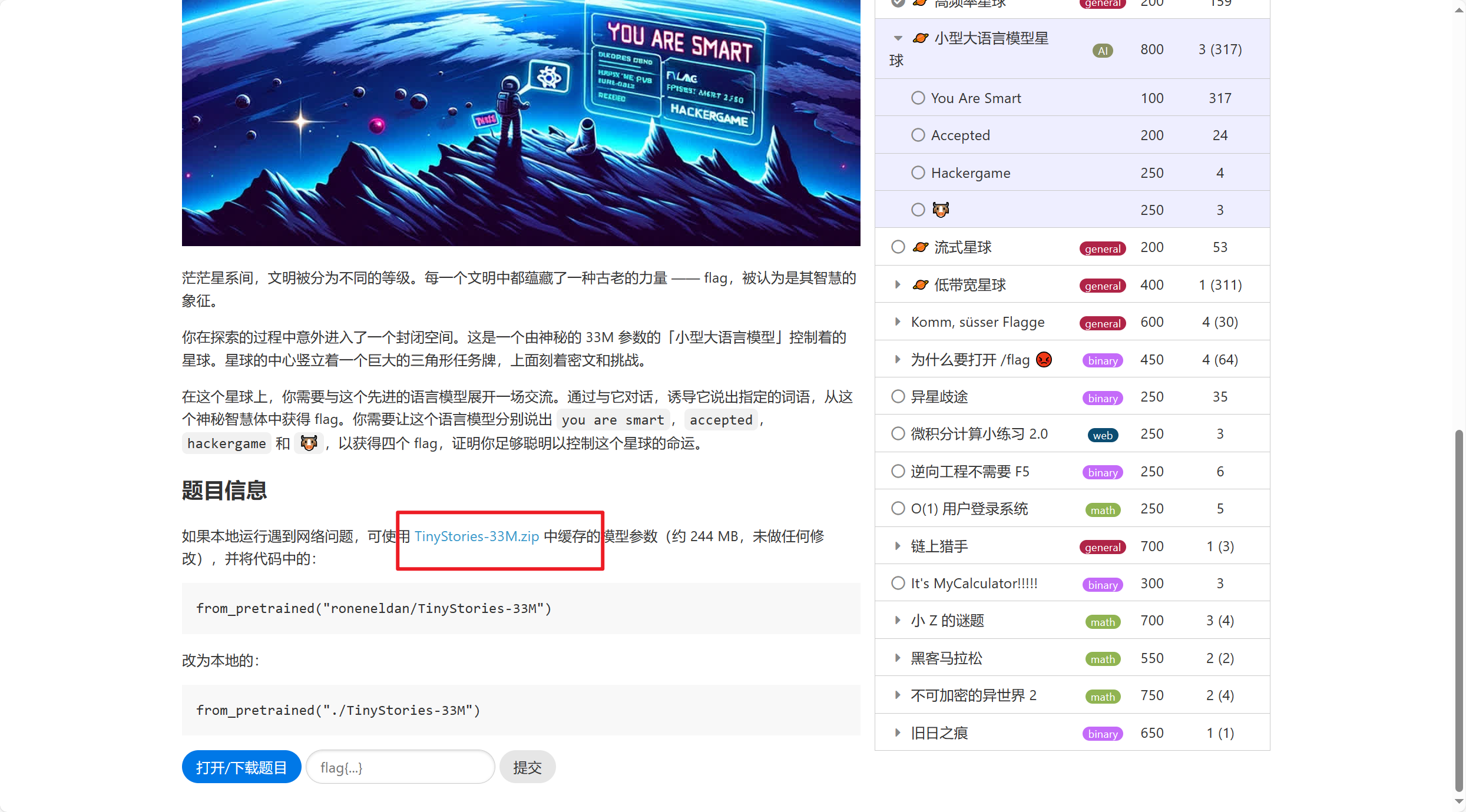Click the 'accepted' inline code text
Screen dimensions: 1466x812
pyautogui.click(x=721, y=420)
